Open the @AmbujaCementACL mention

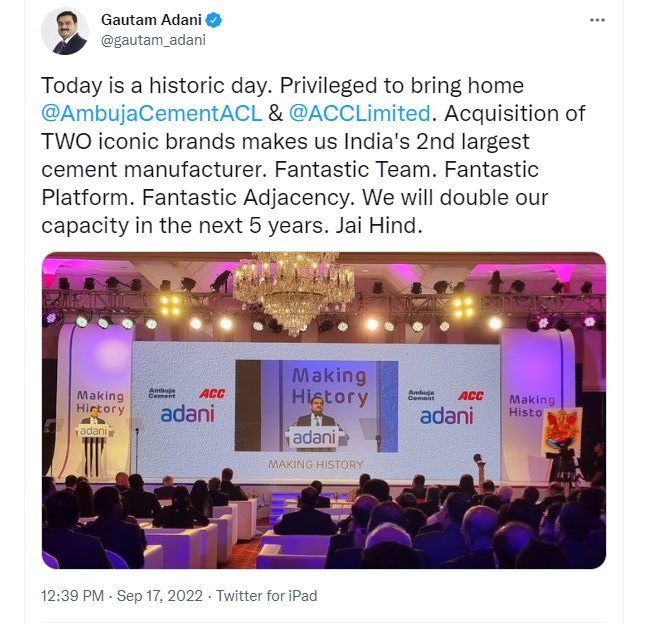pos(152,114)
